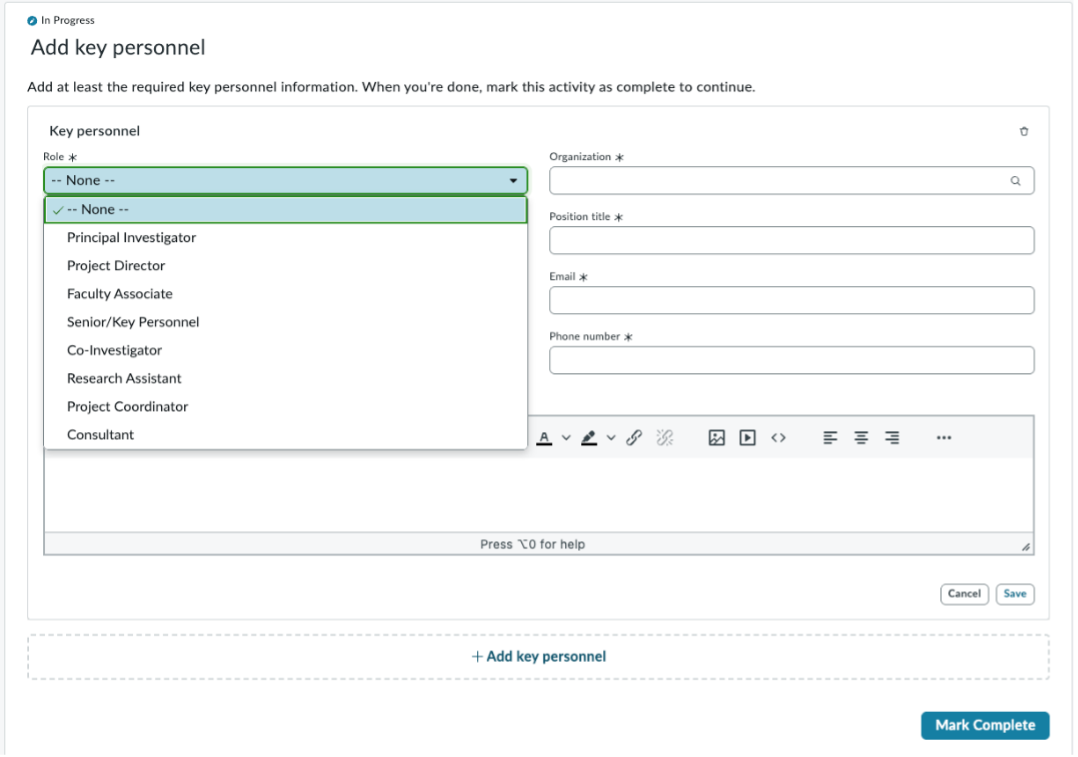Choose Principal Investigator role
The width and height of the screenshot is (1078, 757).
[285, 238]
